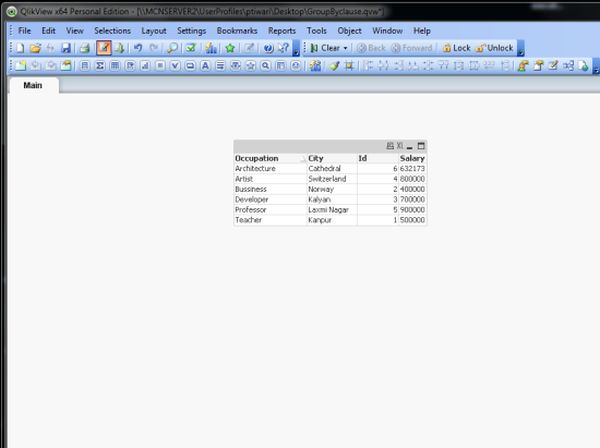Create a Text Object 'A' icon
600x448 pixels.
pyautogui.click(x=205, y=66)
